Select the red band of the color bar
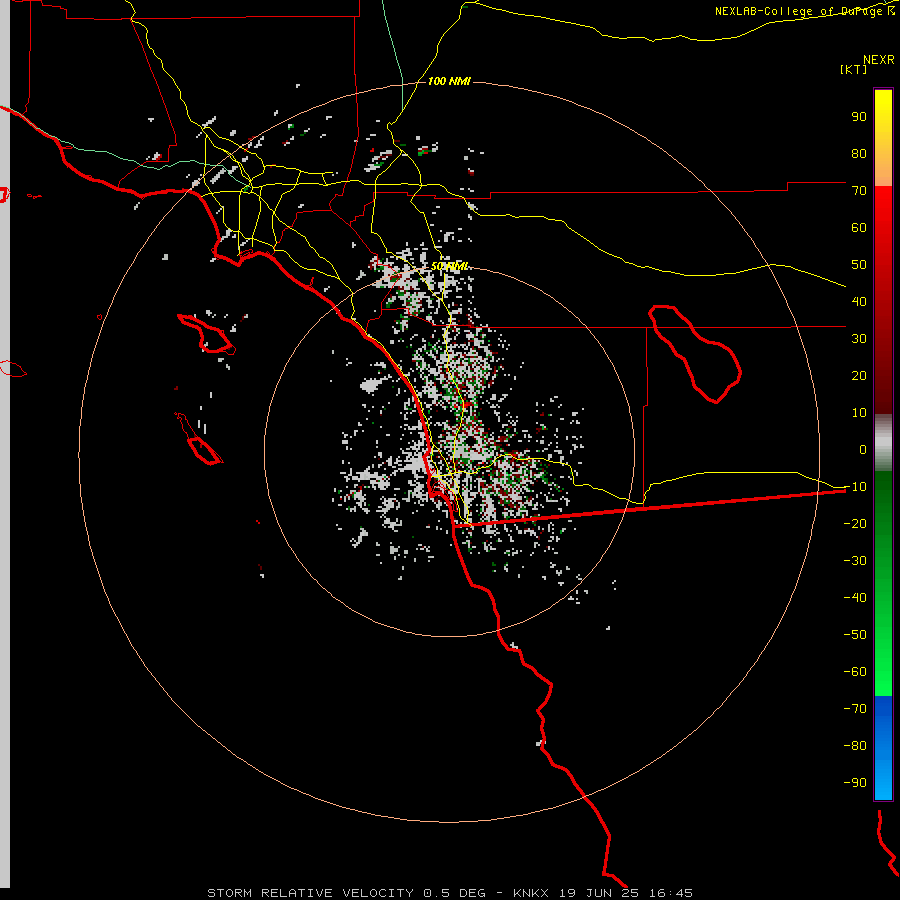900x900 pixels. tap(883, 300)
